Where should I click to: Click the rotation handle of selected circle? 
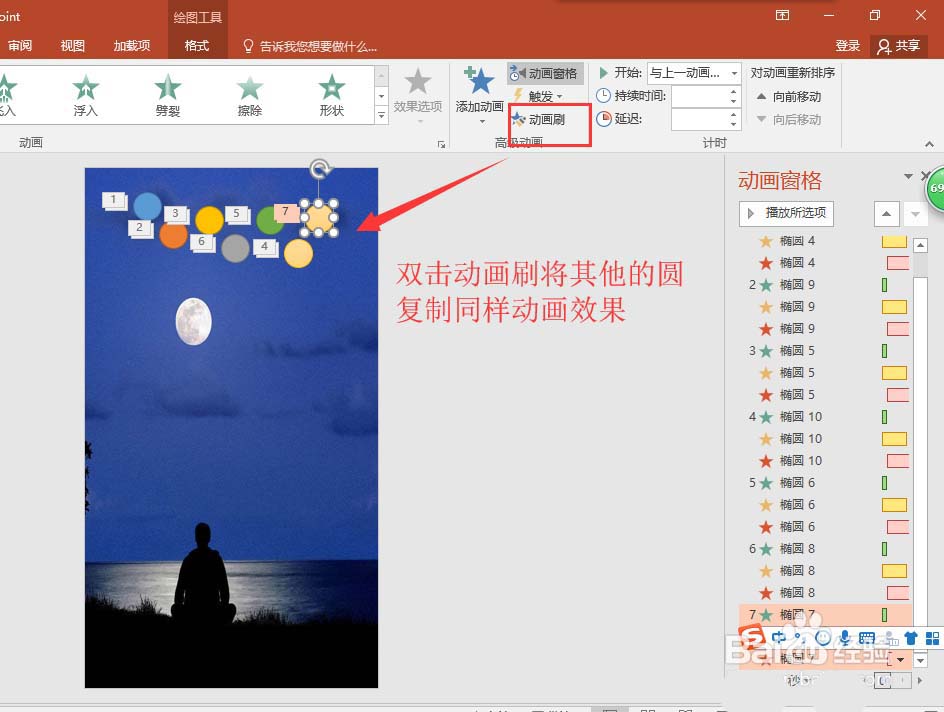click(319, 169)
